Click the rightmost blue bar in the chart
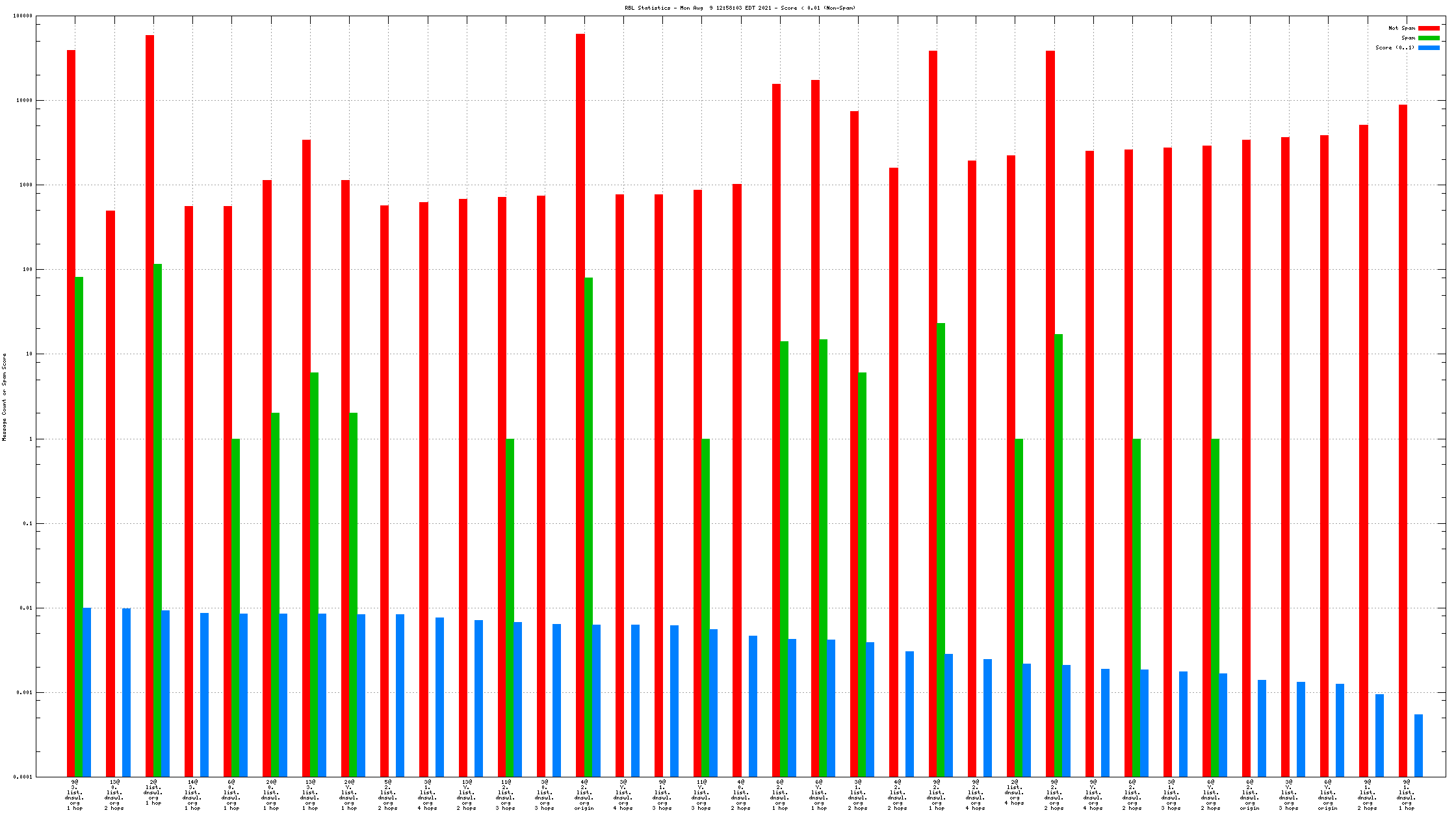The height and width of the screenshot is (819, 1456). 1418,745
